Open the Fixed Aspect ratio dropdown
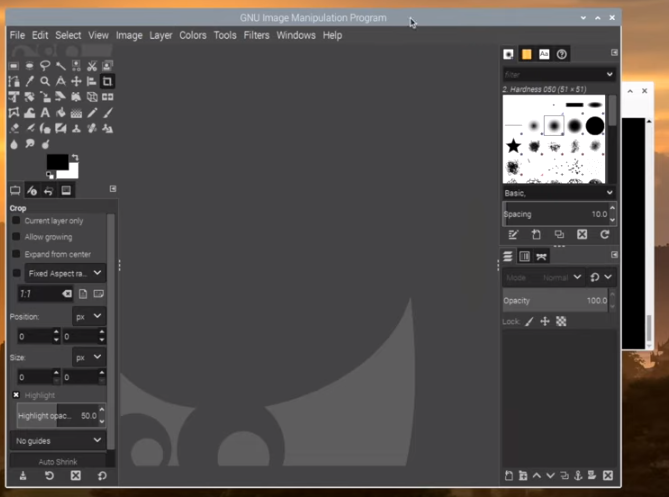Image resolution: width=669 pixels, height=497 pixels. tap(65, 273)
